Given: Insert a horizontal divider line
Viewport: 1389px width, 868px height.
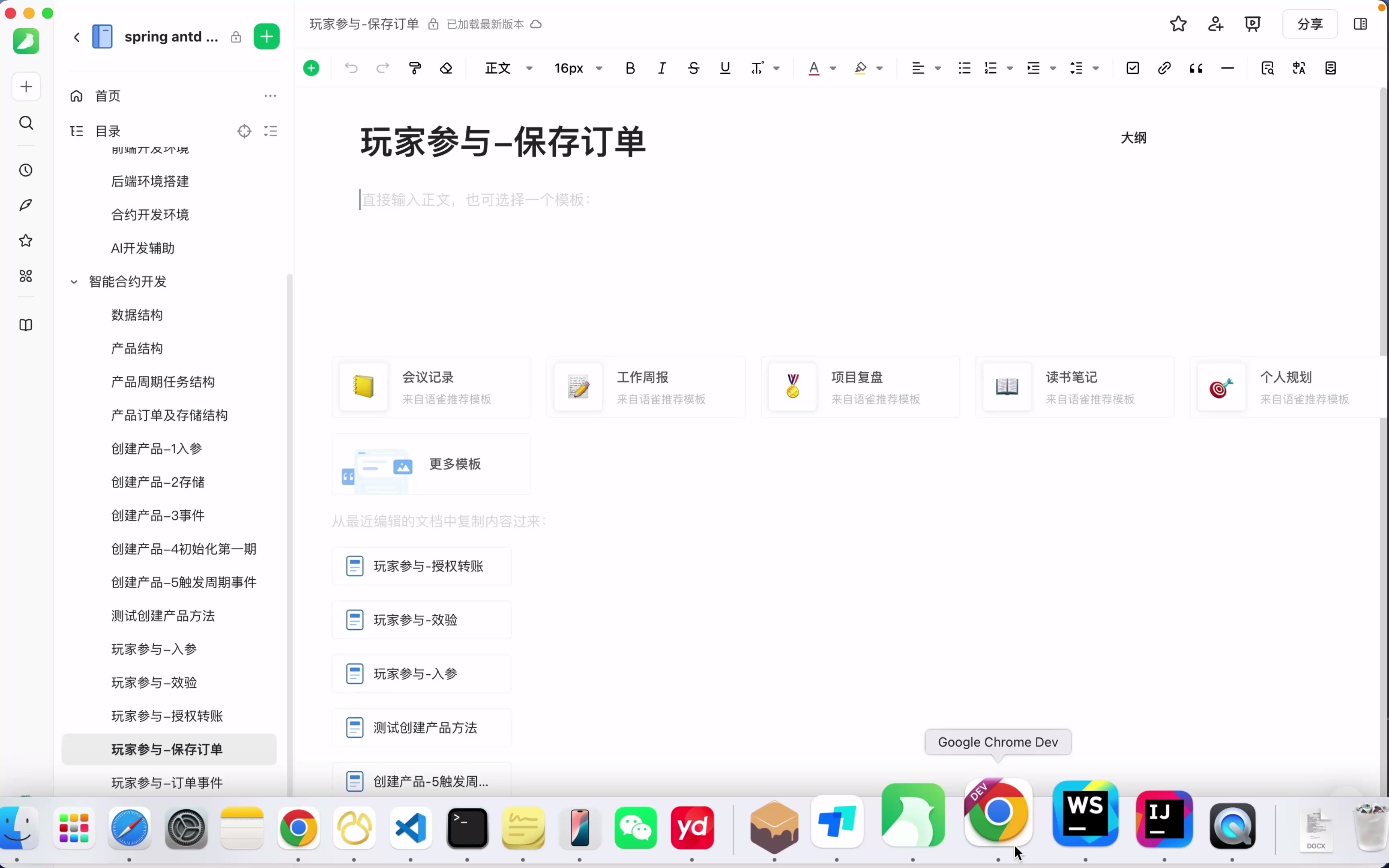Looking at the screenshot, I should pyautogui.click(x=1228, y=68).
